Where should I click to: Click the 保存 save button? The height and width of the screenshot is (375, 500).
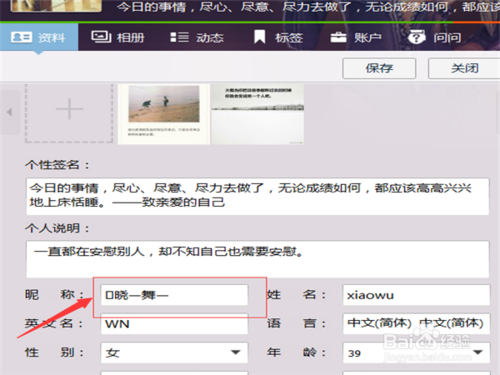pos(379,68)
